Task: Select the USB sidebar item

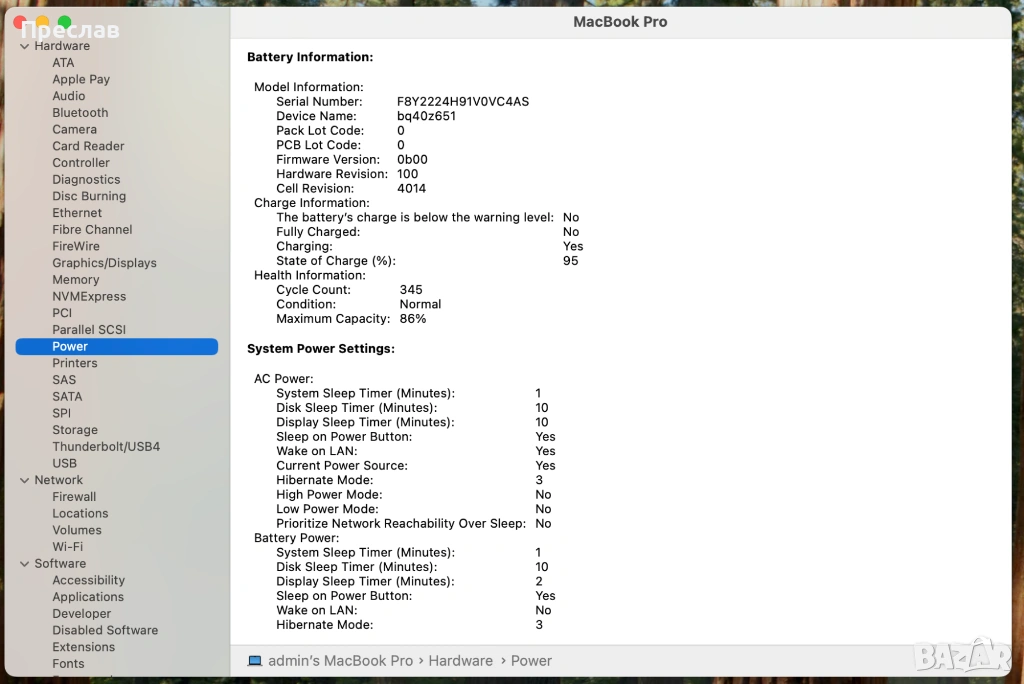Action: (x=64, y=463)
